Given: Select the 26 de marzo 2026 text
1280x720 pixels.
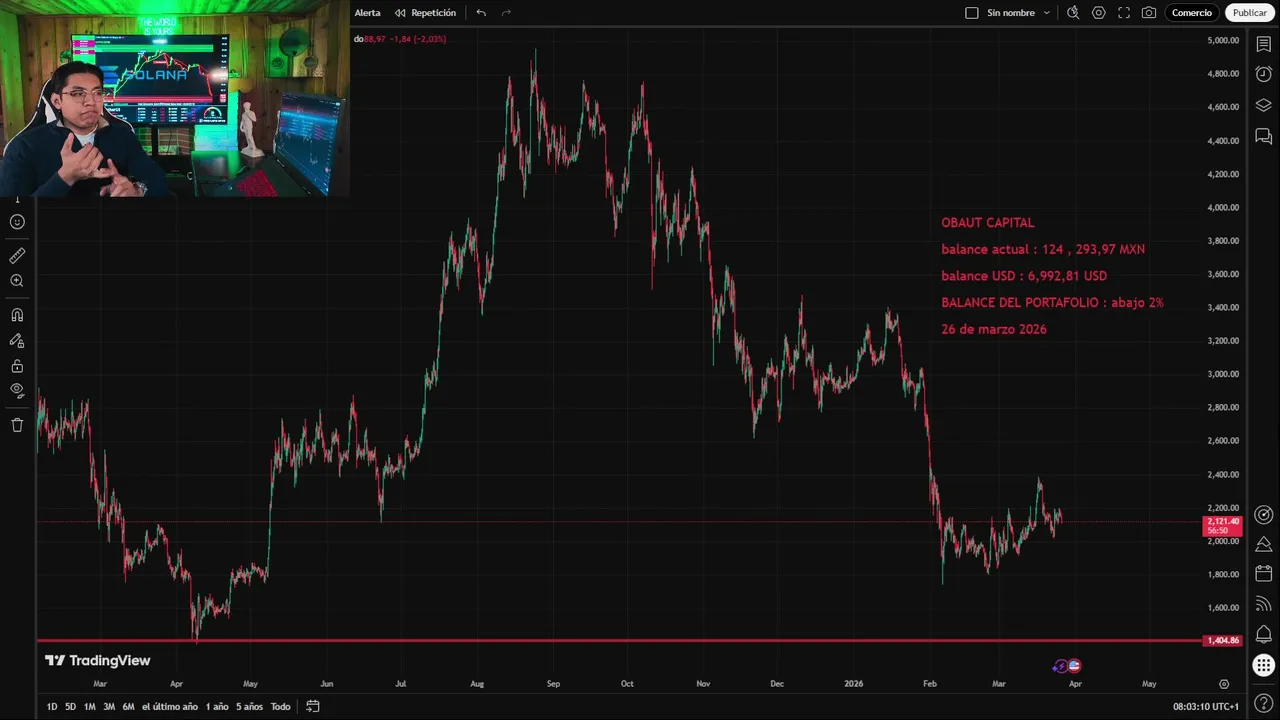Looking at the screenshot, I should click(994, 329).
